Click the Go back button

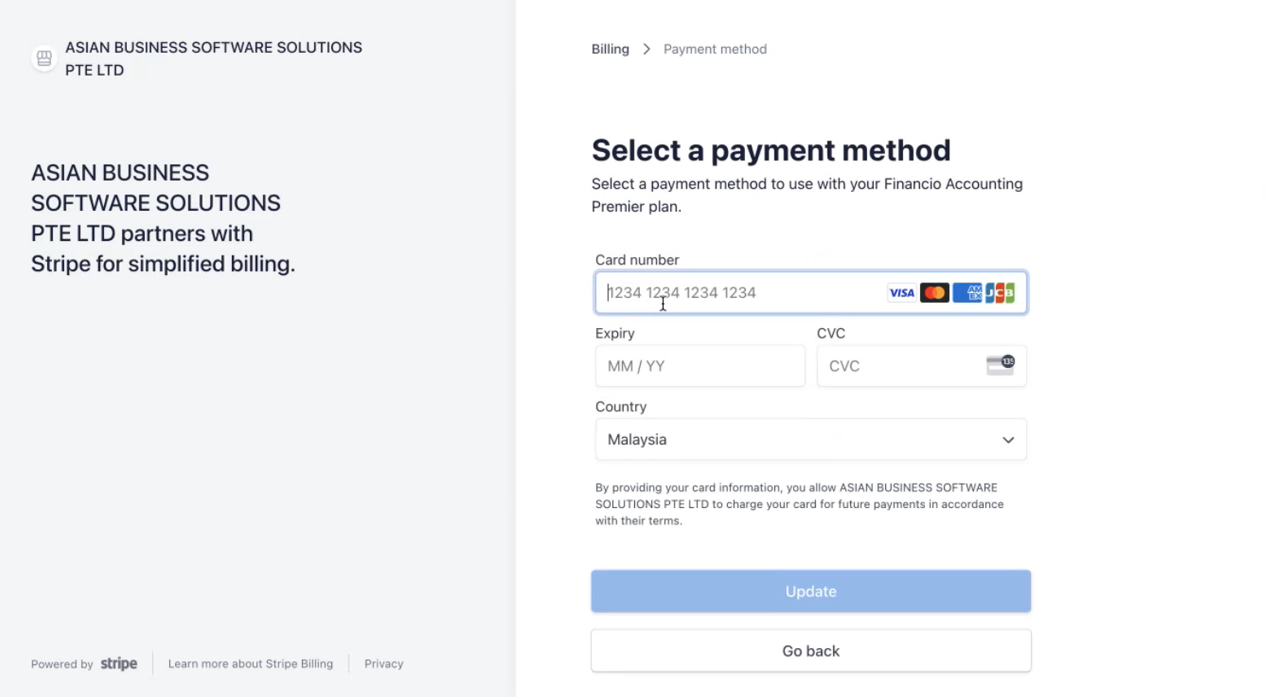[811, 651]
